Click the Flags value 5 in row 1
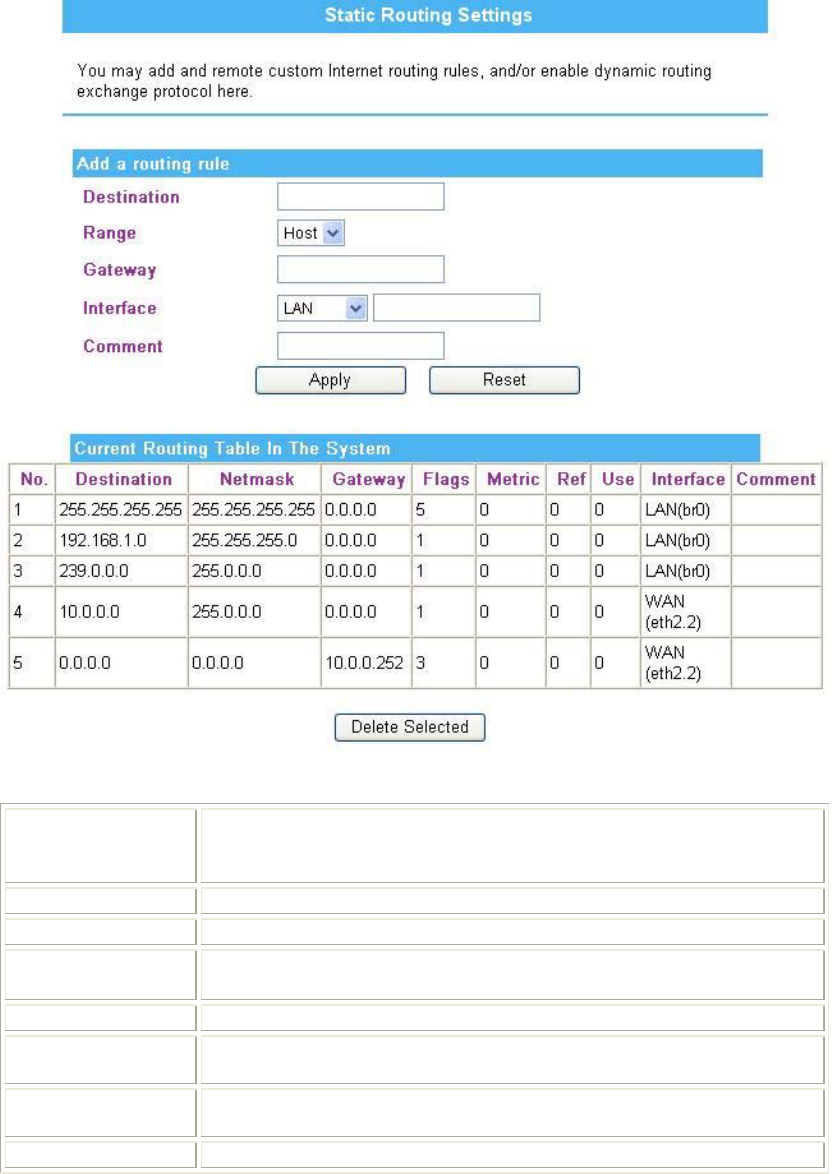This screenshot has height=1174, width=832. point(444,510)
